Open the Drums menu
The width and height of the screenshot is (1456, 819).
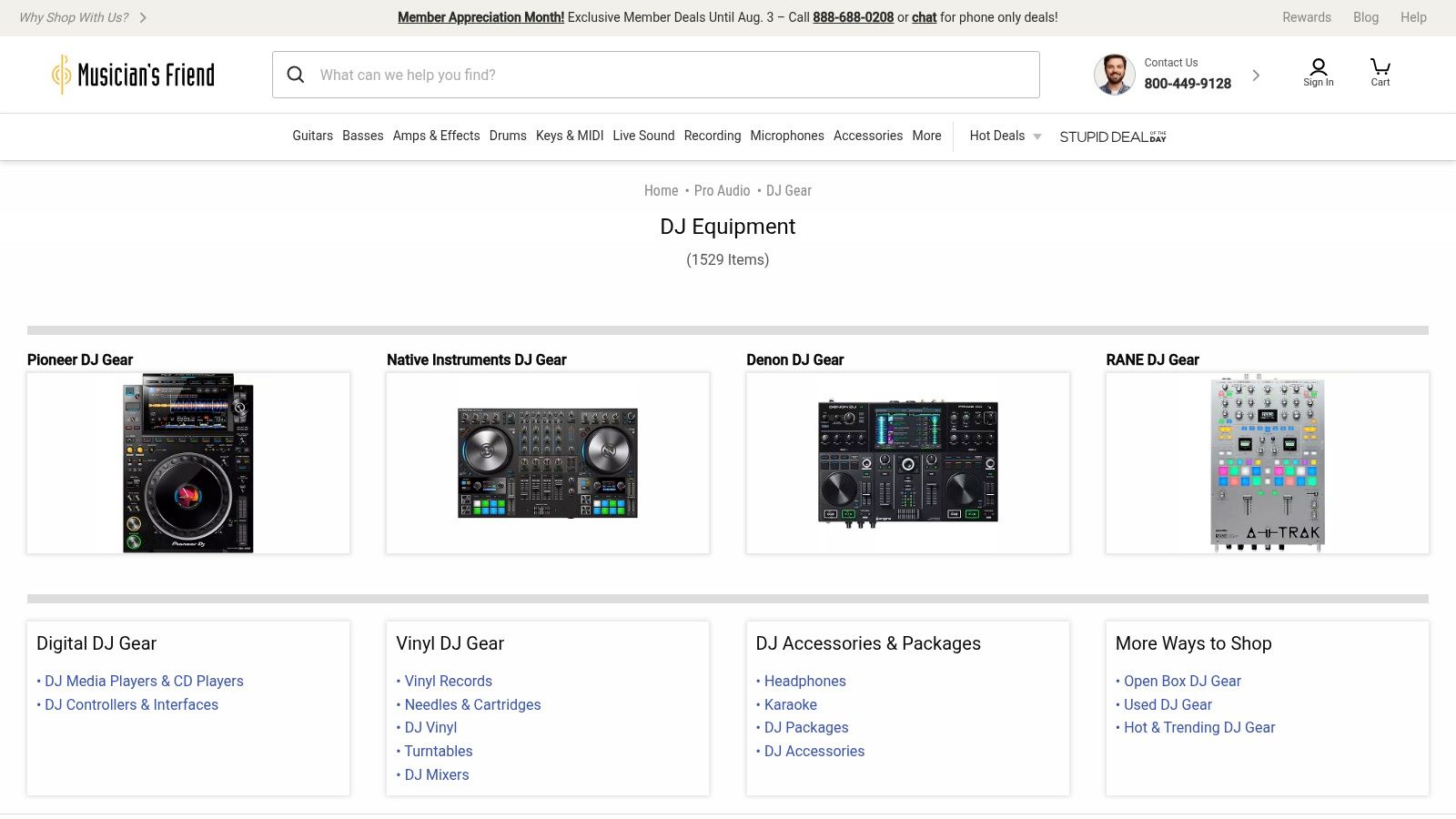click(508, 136)
